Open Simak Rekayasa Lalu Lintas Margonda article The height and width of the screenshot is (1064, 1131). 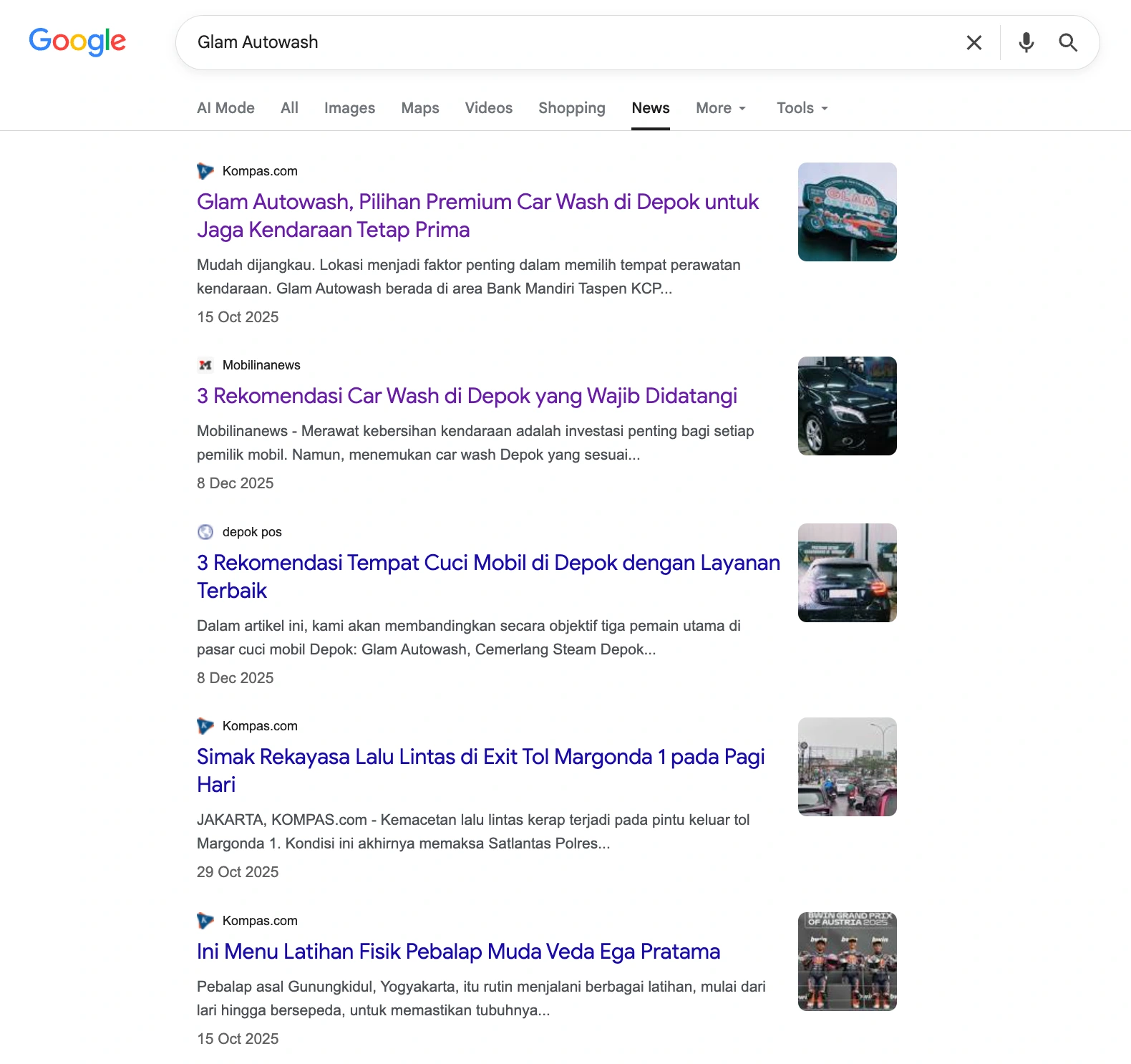pos(481,770)
